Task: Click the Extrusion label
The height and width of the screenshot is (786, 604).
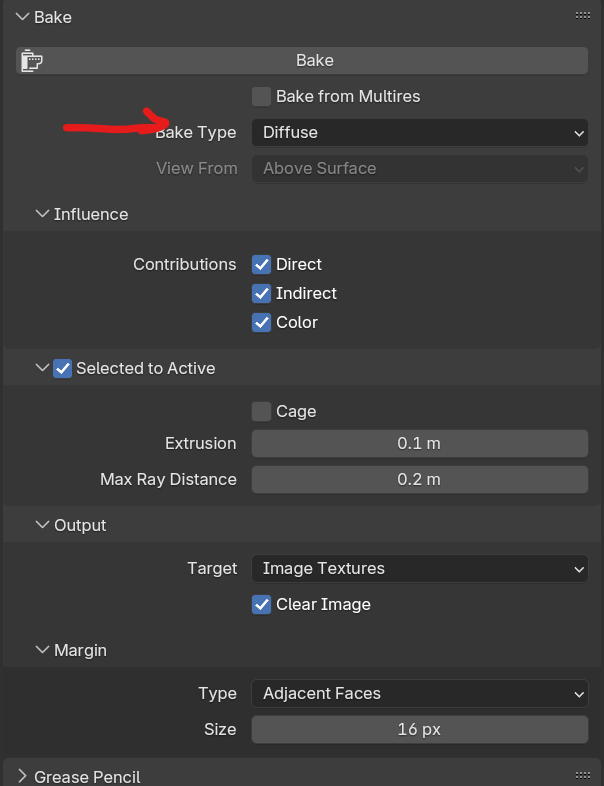Action: (x=200, y=443)
